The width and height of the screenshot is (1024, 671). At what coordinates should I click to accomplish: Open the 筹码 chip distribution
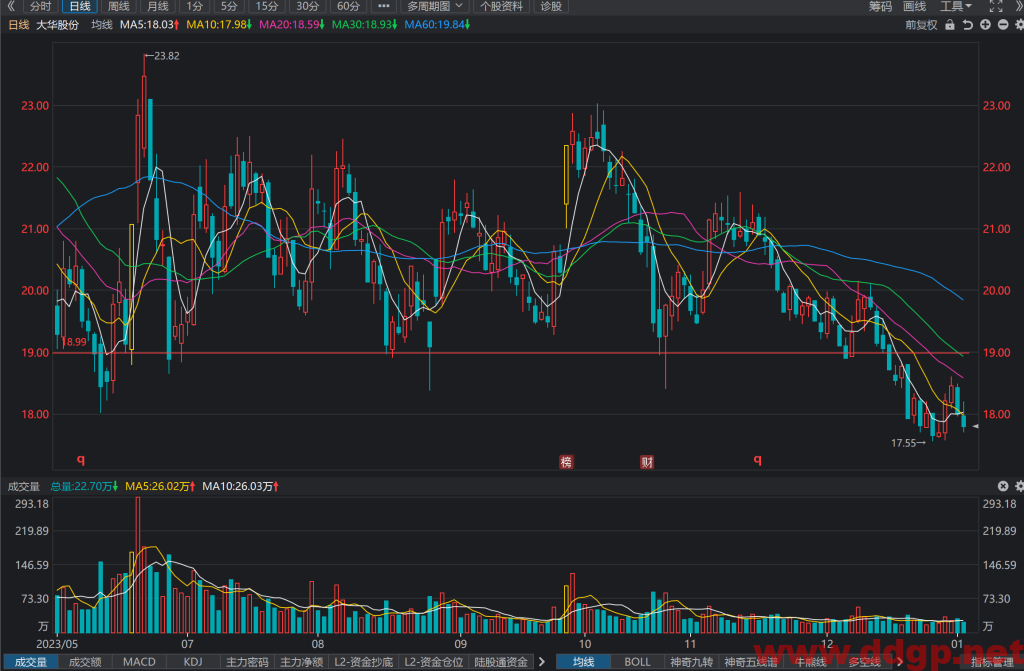click(880, 6)
